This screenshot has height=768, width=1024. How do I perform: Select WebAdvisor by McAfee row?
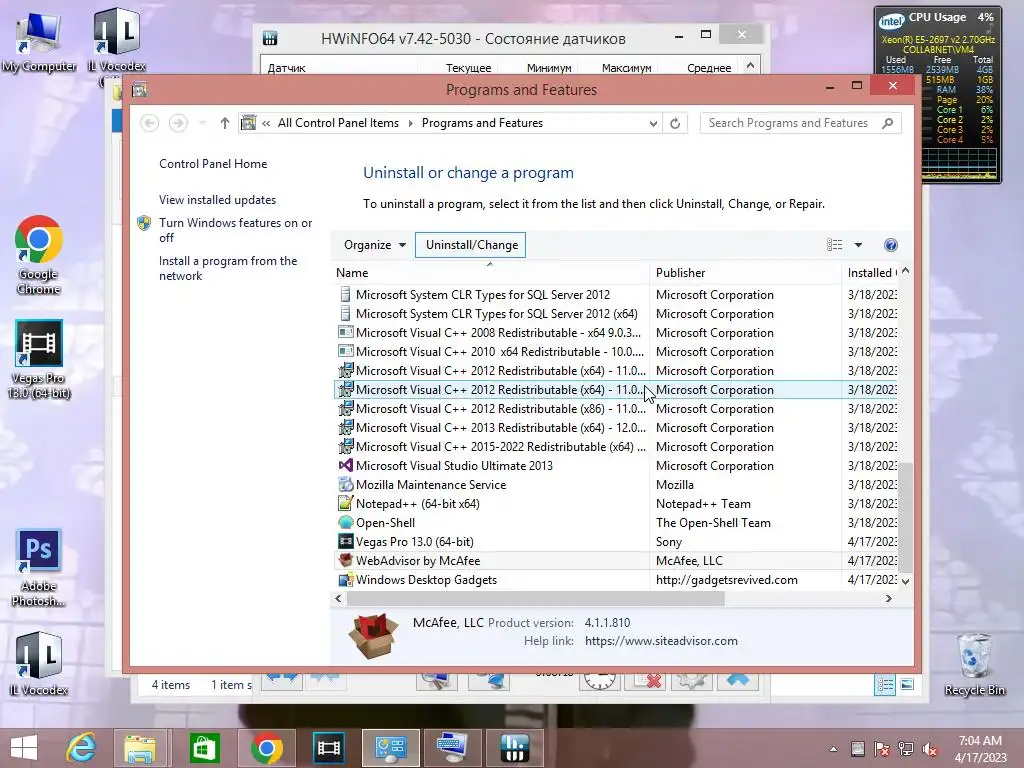point(615,560)
